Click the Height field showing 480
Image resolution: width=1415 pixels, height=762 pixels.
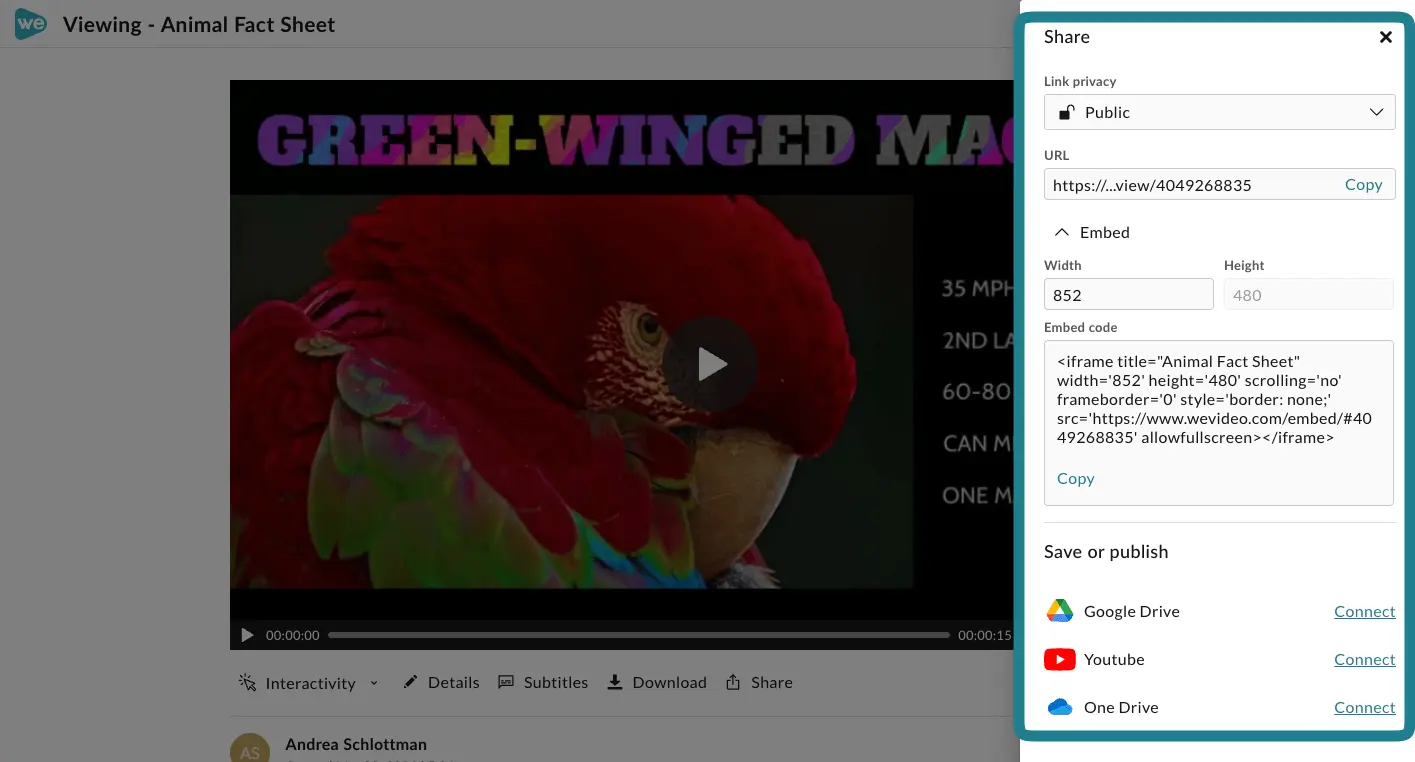pyautogui.click(x=1309, y=294)
